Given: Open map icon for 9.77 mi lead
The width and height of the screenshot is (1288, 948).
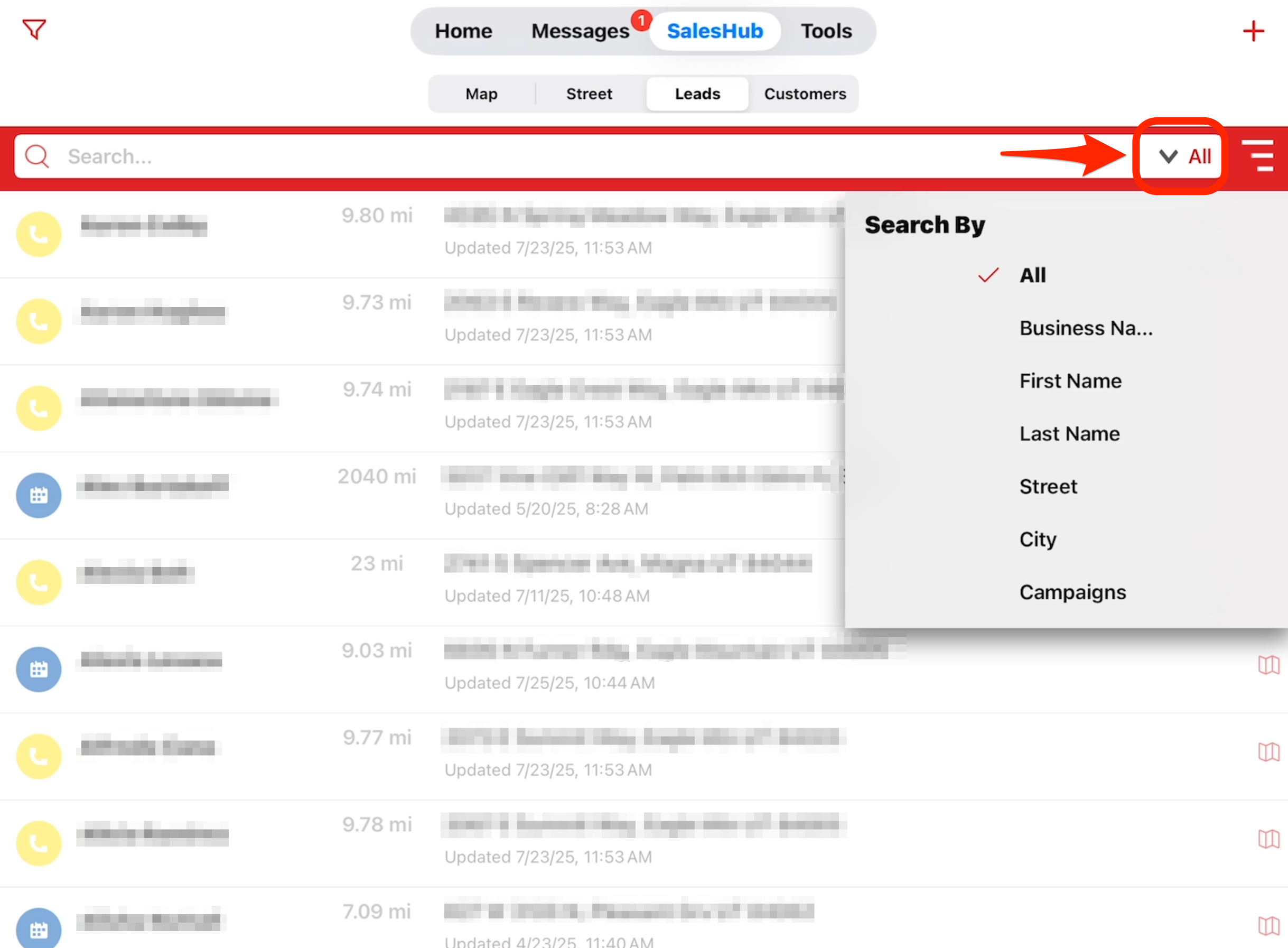Looking at the screenshot, I should pos(1268,752).
